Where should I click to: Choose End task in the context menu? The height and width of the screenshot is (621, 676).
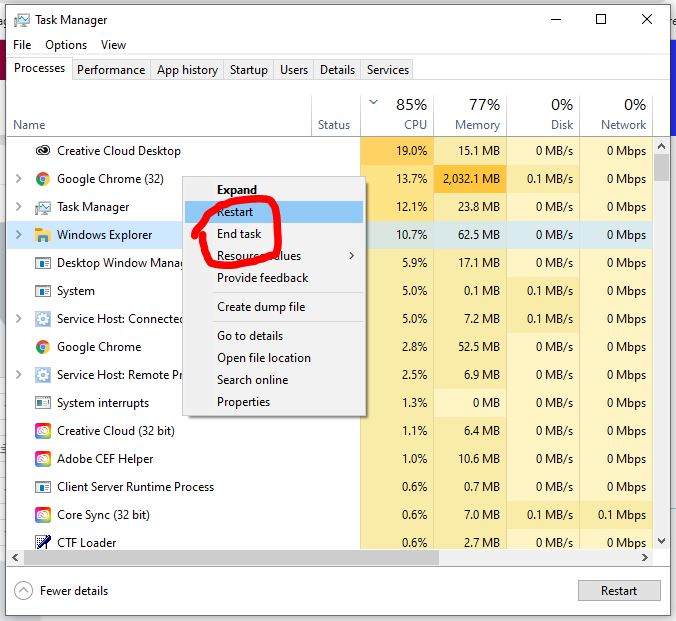pyautogui.click(x=274, y=234)
